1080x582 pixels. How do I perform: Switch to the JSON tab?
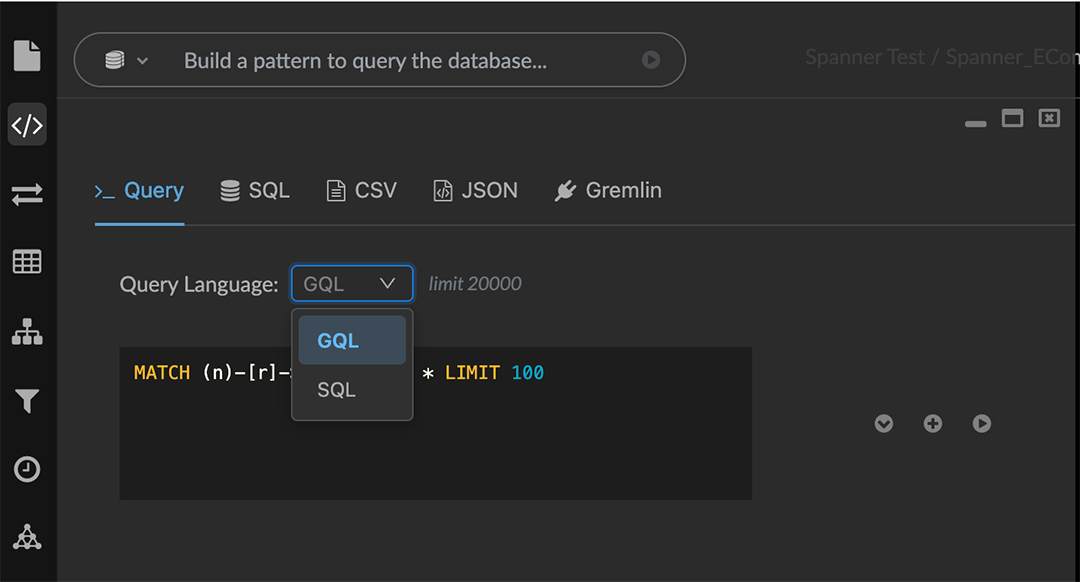[x=475, y=189]
